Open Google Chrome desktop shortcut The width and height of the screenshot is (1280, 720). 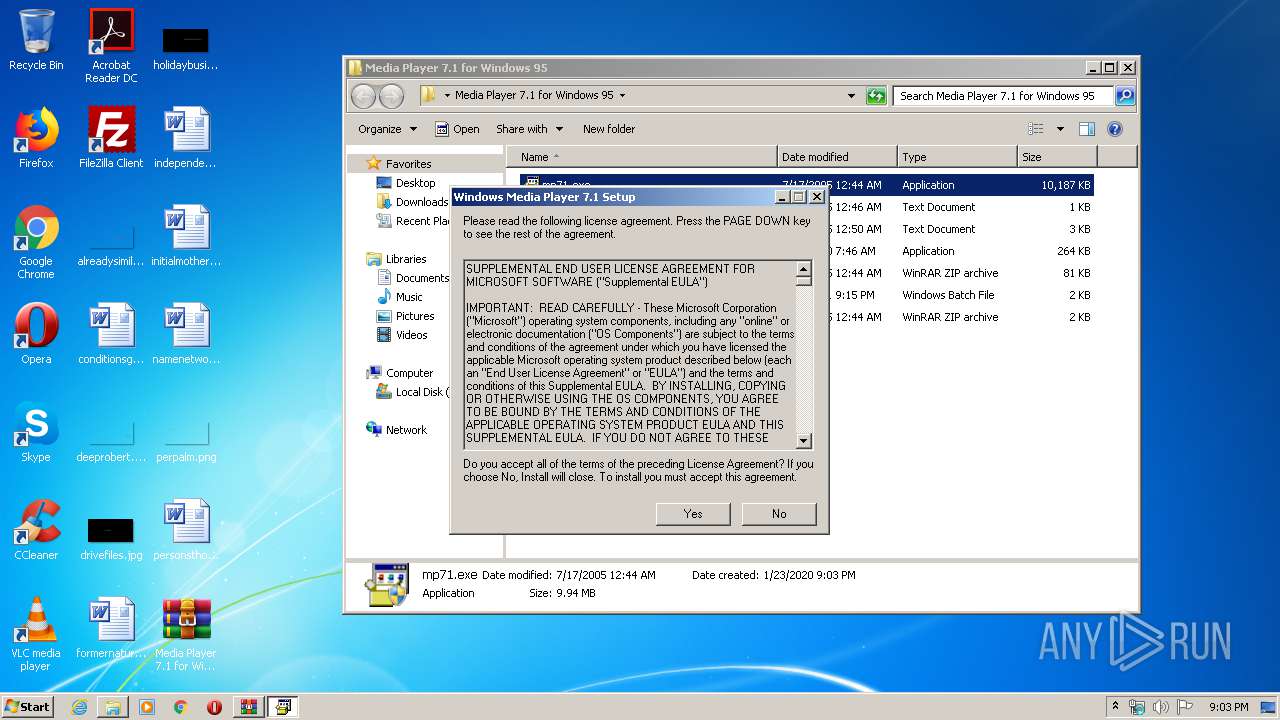point(36,242)
